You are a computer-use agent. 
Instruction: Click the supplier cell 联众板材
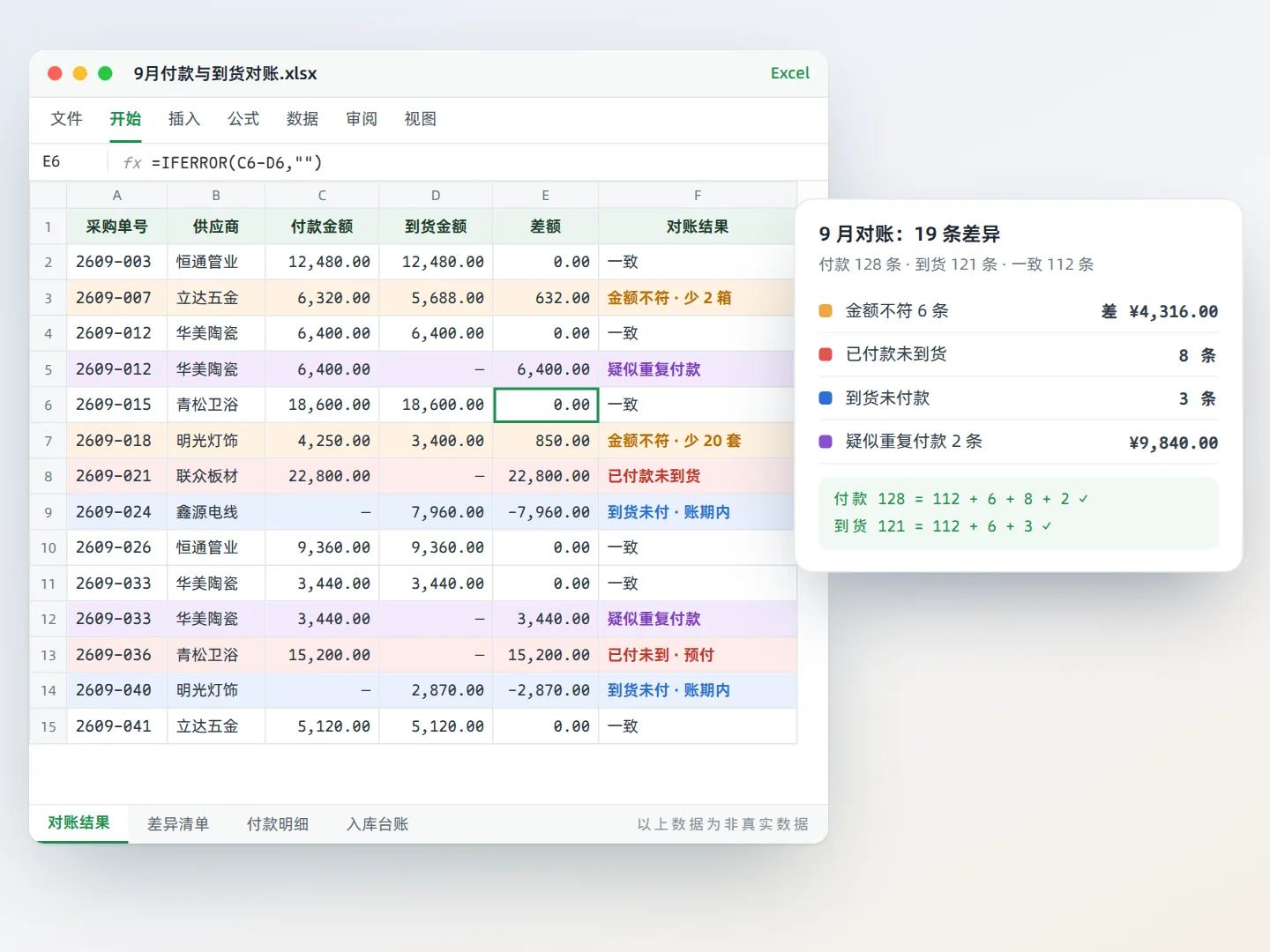pyautogui.click(x=216, y=477)
